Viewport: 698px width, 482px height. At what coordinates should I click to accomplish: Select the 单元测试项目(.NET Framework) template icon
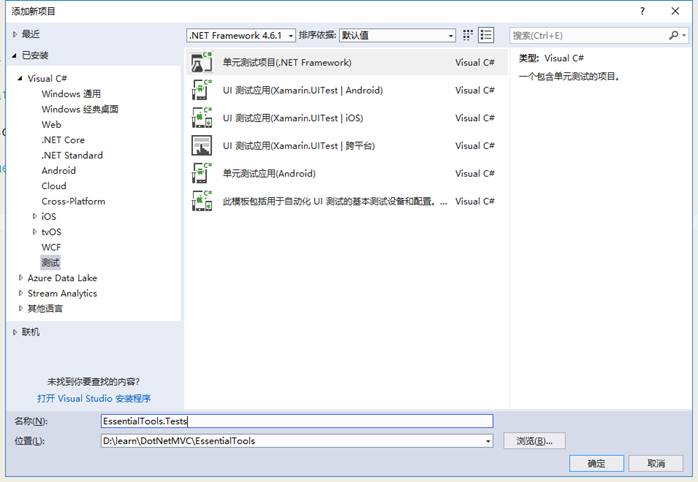coord(202,62)
